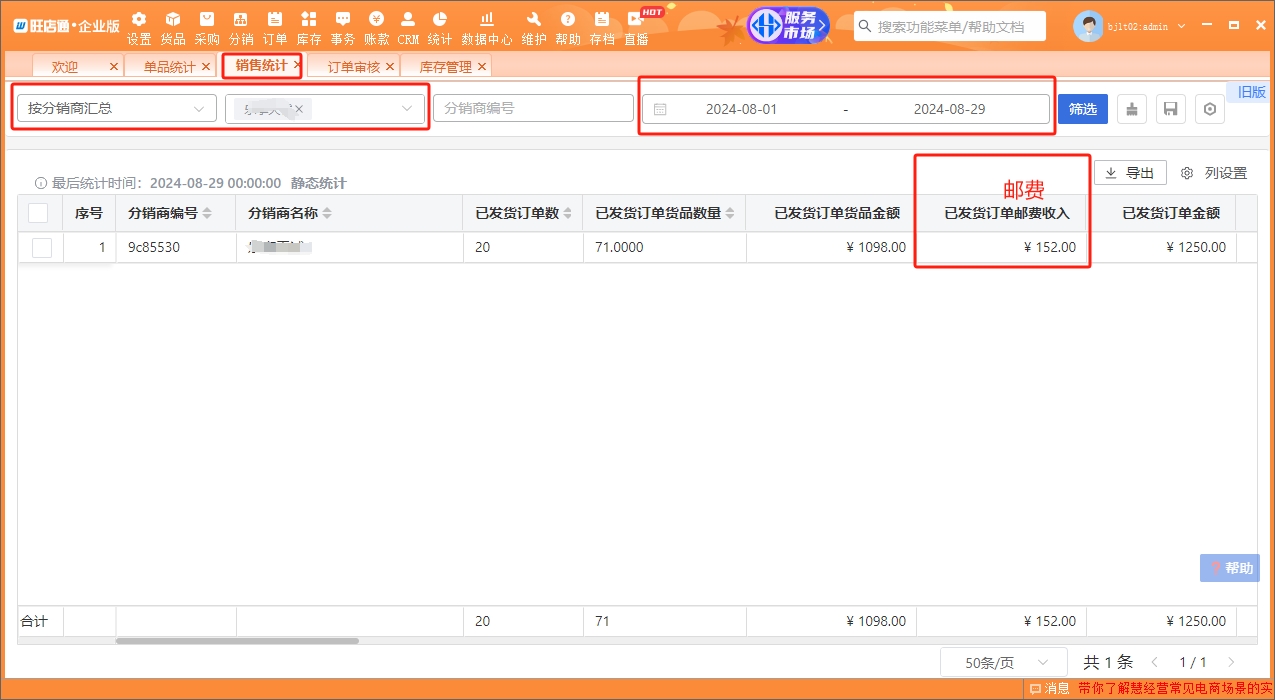Viewport: 1275px width, 700px height.
Task: Tick the select-all checkbox in table header
Action: tap(39, 213)
